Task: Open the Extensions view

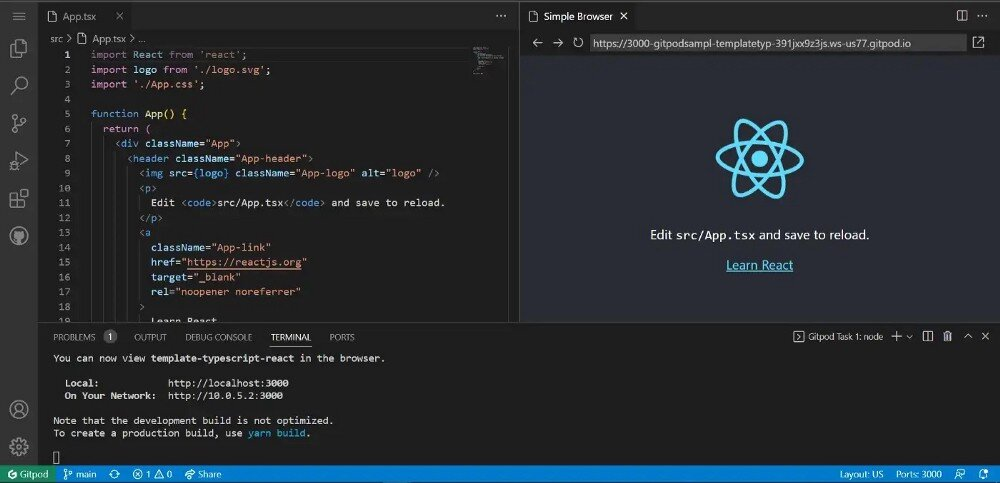Action: click(x=18, y=199)
